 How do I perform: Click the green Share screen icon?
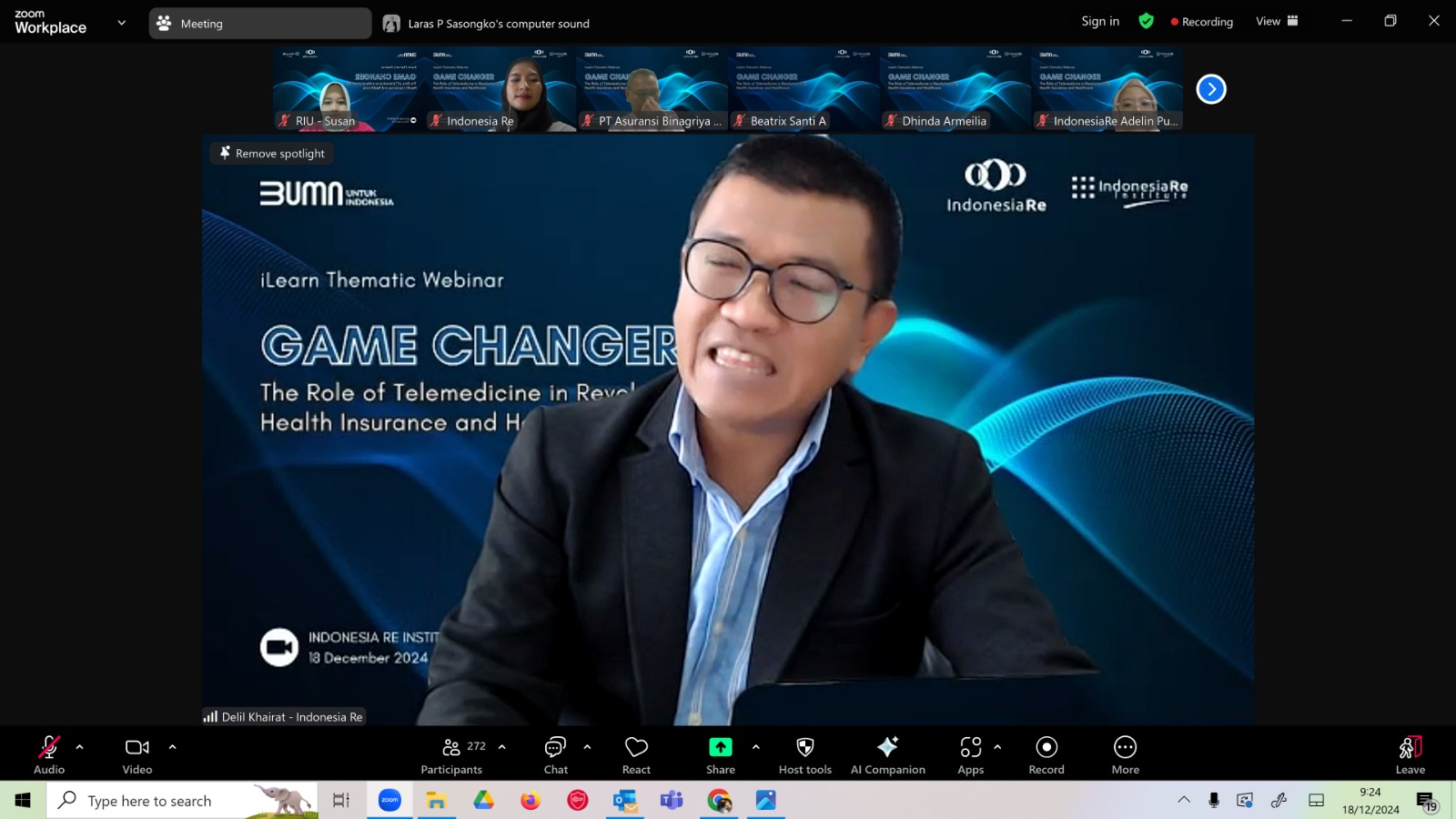tap(720, 747)
